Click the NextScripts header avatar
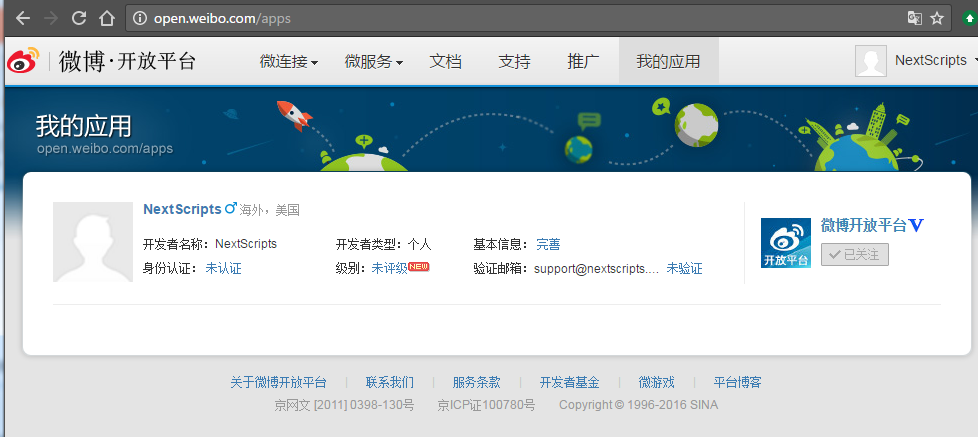The width and height of the screenshot is (978, 437). coord(871,61)
